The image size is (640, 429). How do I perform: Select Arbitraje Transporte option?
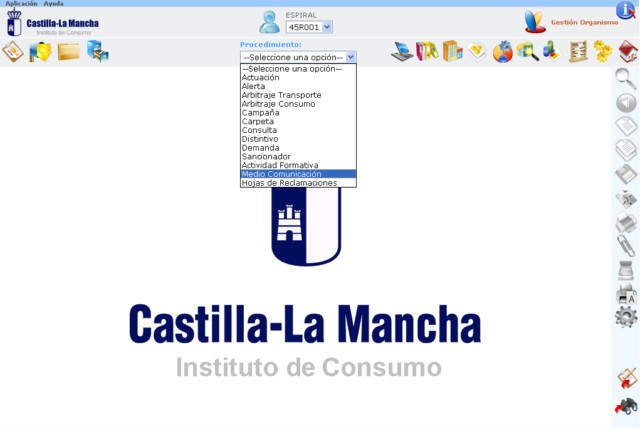click(298, 95)
